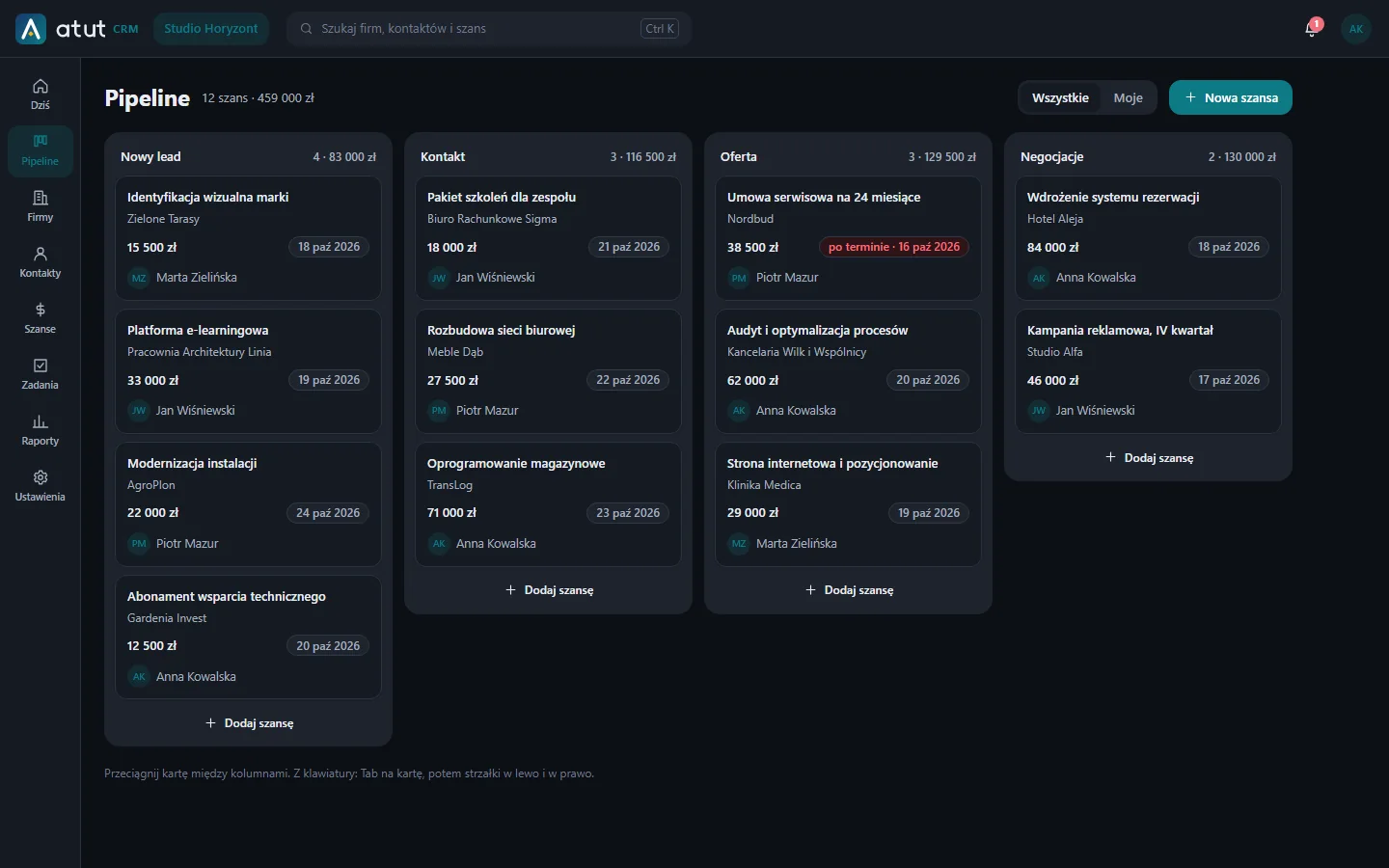The height and width of the screenshot is (868, 1389).
Task: Click company name Zielone Tarasy
Action: click(163, 219)
